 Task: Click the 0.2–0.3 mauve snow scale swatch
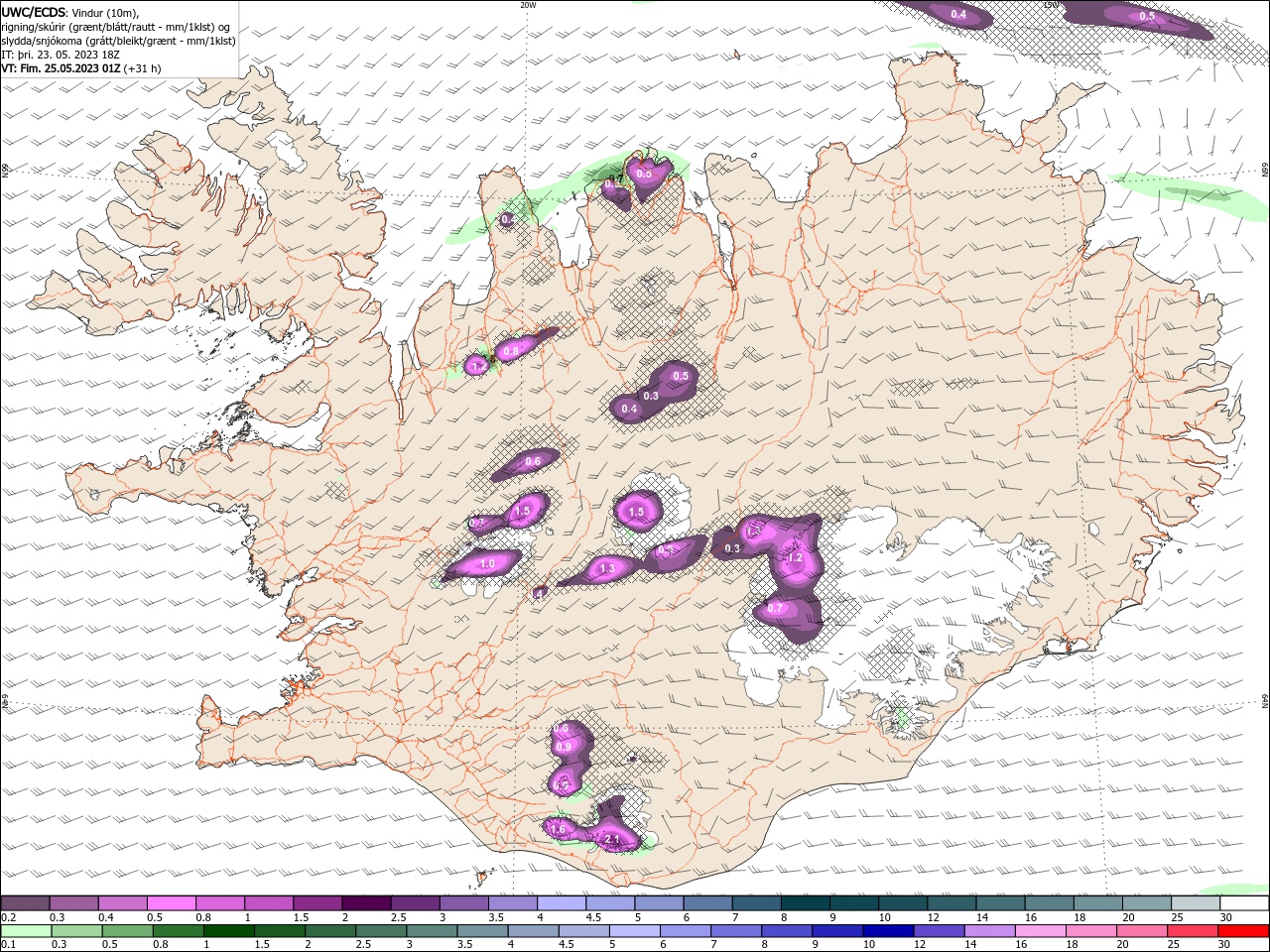(x=25, y=903)
